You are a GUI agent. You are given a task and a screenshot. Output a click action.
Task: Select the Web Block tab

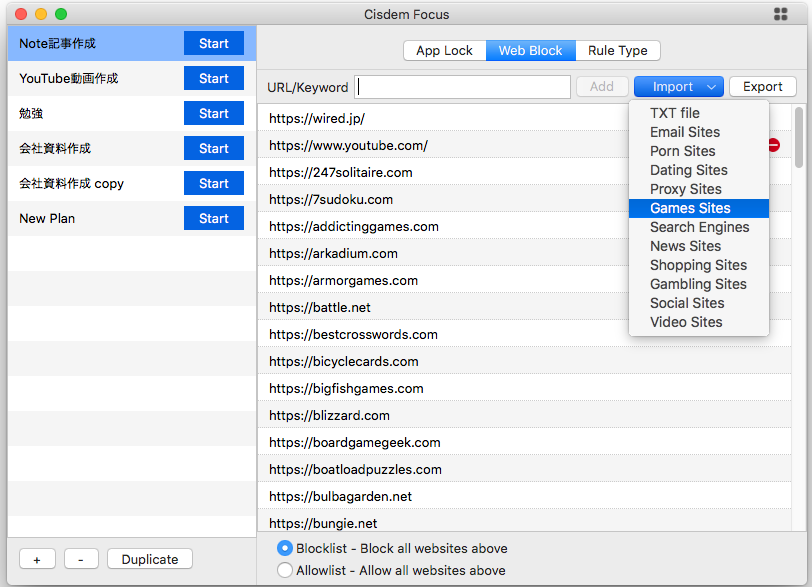point(530,51)
